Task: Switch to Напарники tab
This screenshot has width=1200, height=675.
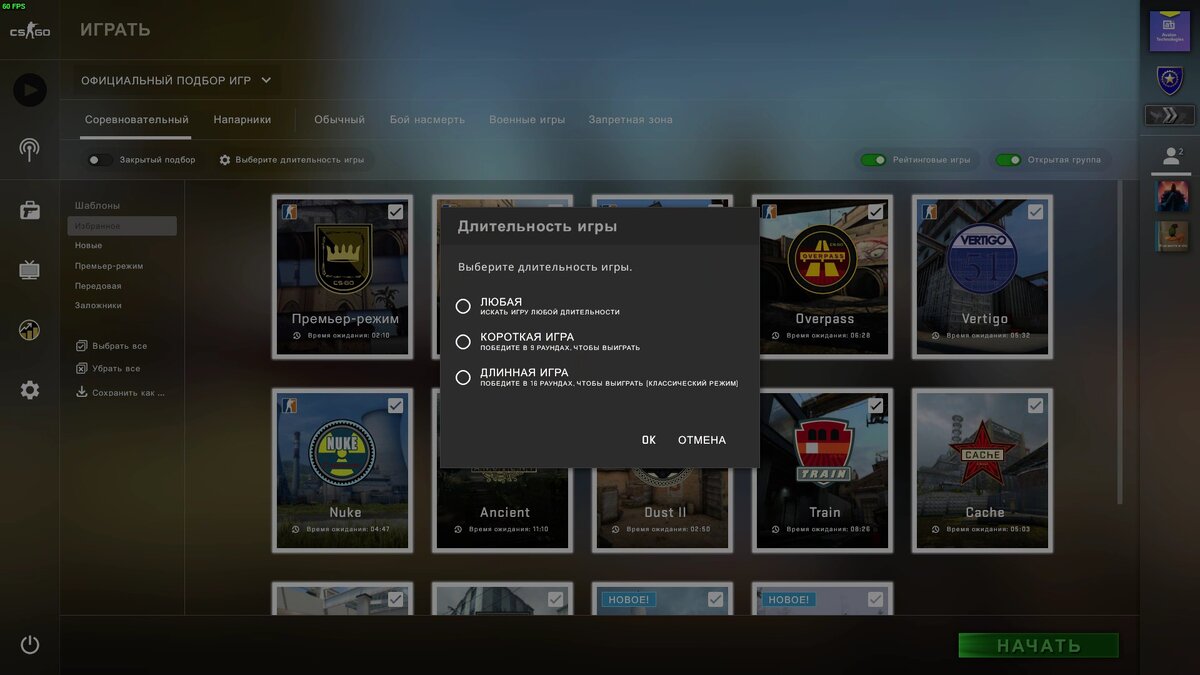Action: coord(242,120)
